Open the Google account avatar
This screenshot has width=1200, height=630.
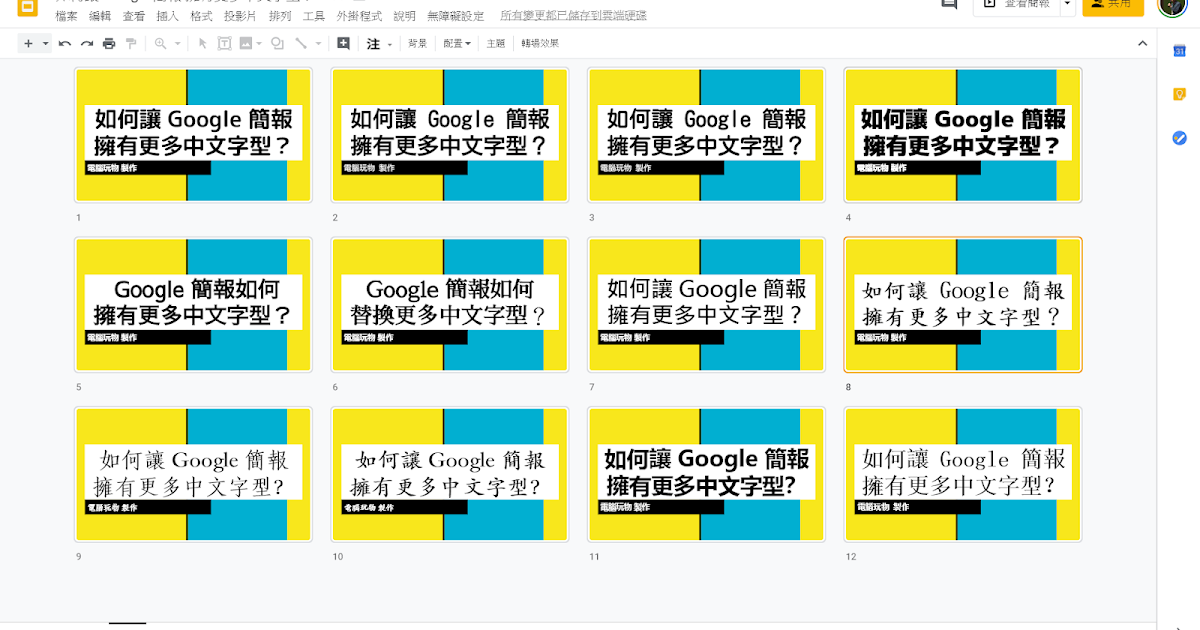click(1173, 5)
